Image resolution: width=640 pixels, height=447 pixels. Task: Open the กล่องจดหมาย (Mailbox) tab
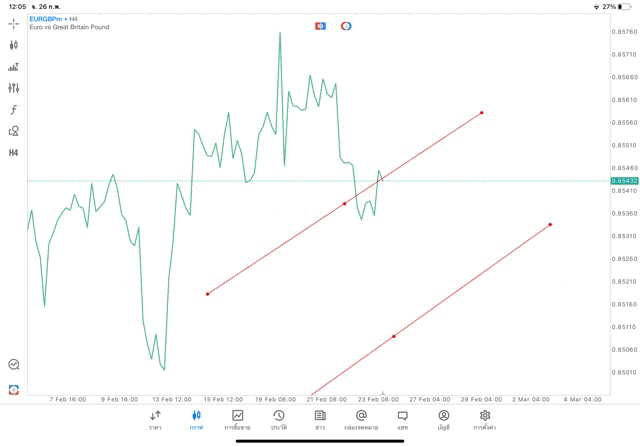tap(361, 420)
